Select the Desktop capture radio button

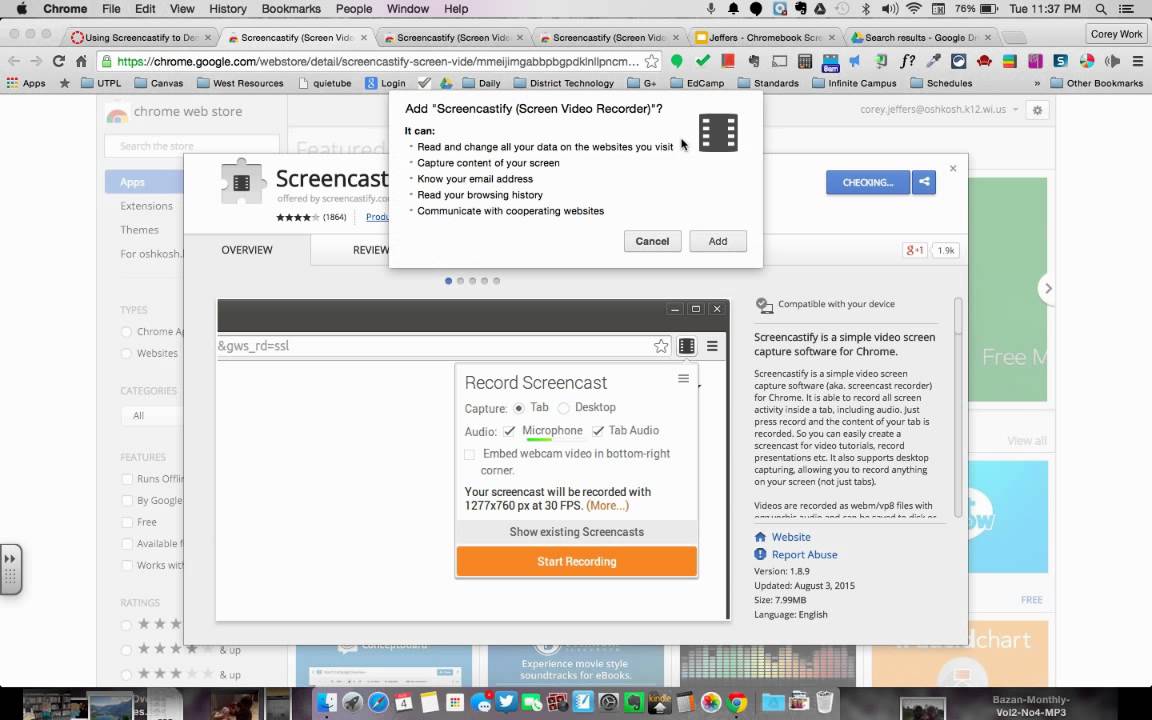564,408
